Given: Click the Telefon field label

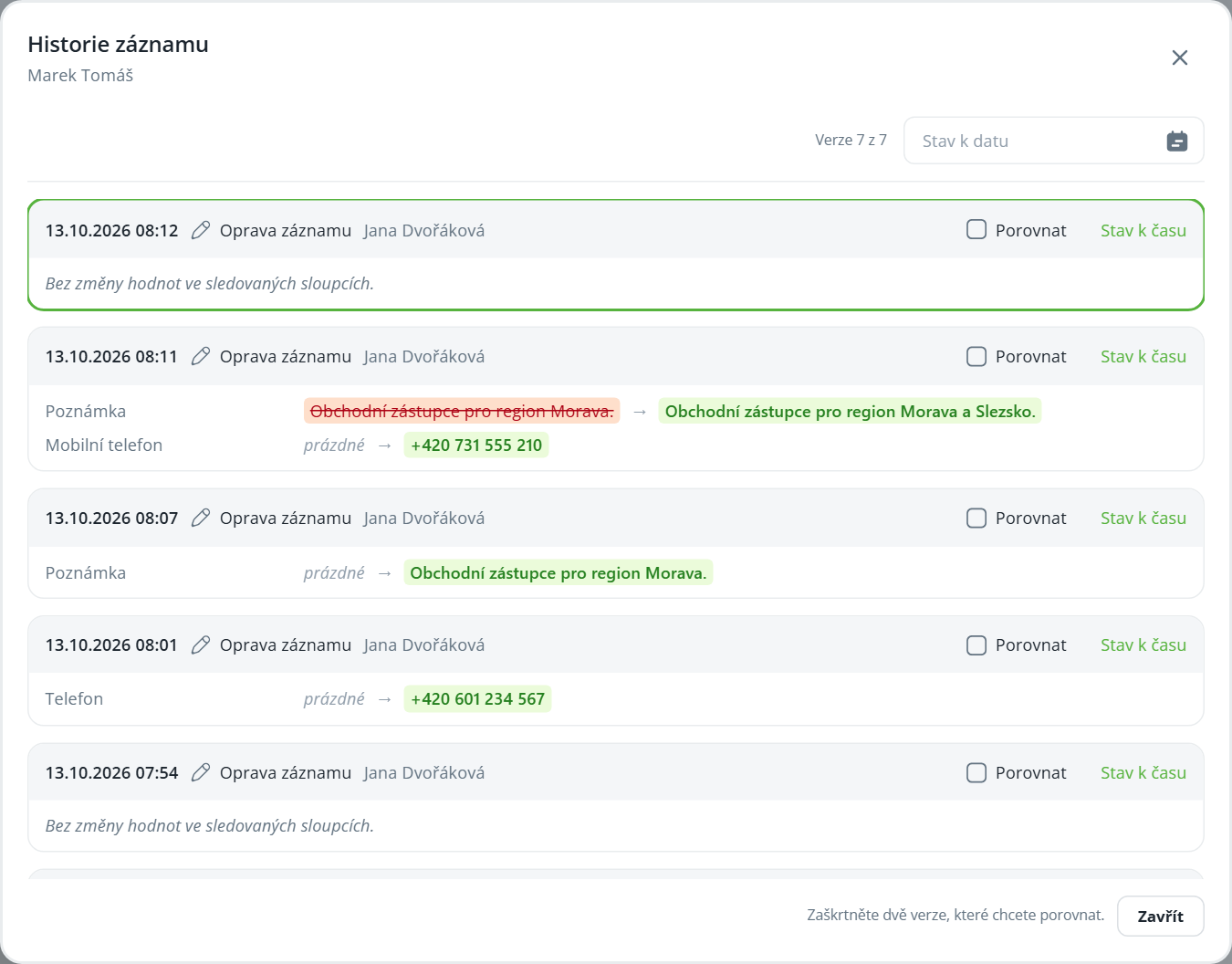Looking at the screenshot, I should pyautogui.click(x=74, y=698).
